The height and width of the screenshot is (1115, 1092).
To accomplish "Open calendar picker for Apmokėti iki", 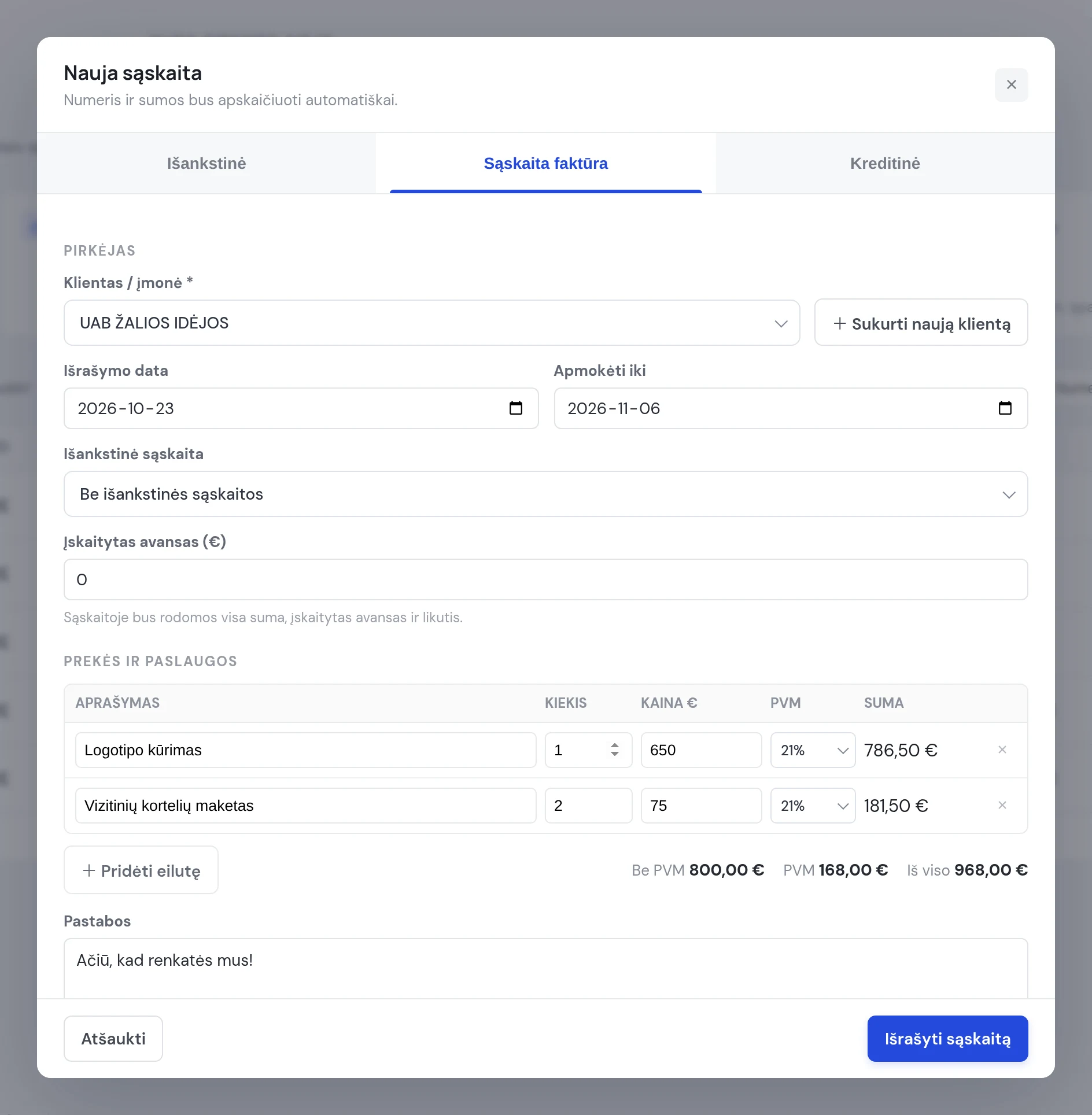I will click(x=1005, y=408).
